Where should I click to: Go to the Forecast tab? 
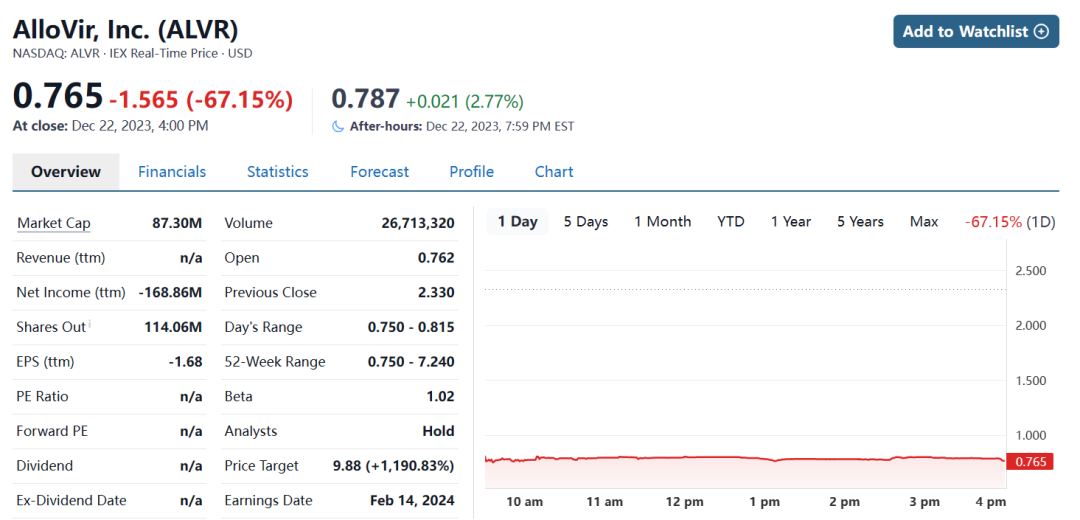[x=379, y=172]
